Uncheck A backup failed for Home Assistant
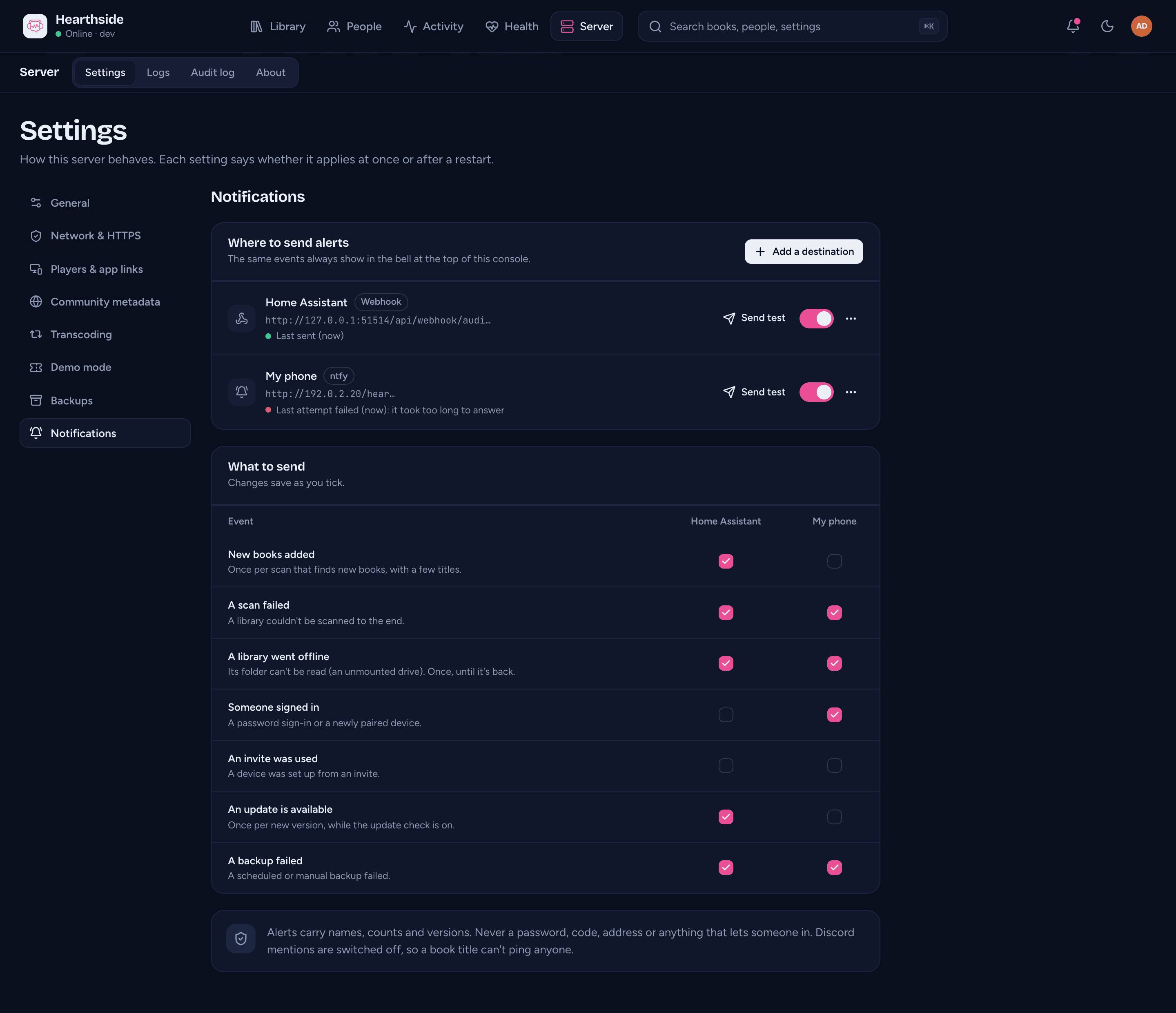Viewport: 1176px width, 1013px height. coord(726,868)
